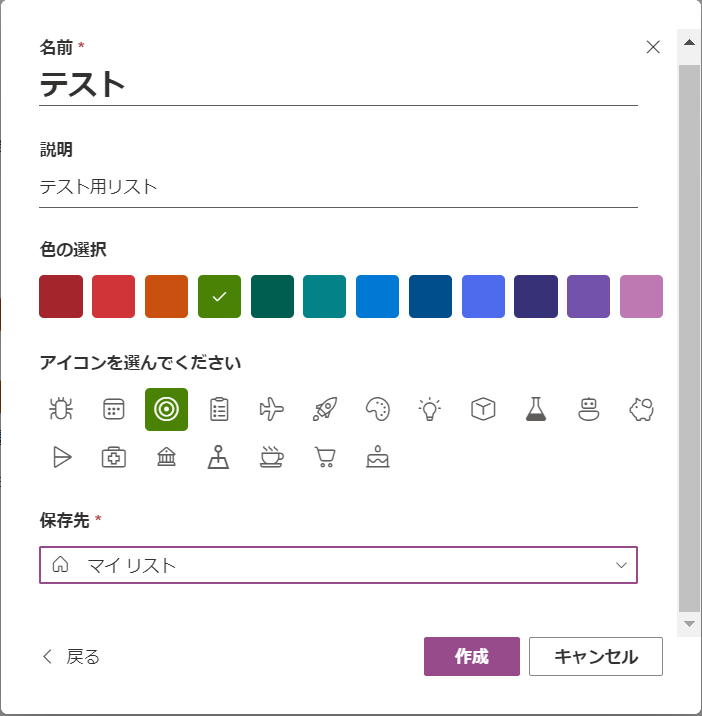
Task: Select the green target icon
Action: [x=166, y=409]
